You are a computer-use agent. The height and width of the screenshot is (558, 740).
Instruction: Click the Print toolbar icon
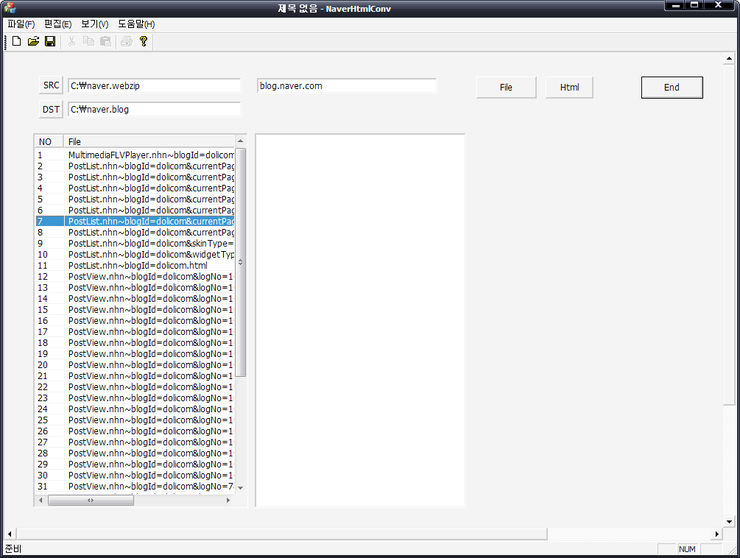126,42
